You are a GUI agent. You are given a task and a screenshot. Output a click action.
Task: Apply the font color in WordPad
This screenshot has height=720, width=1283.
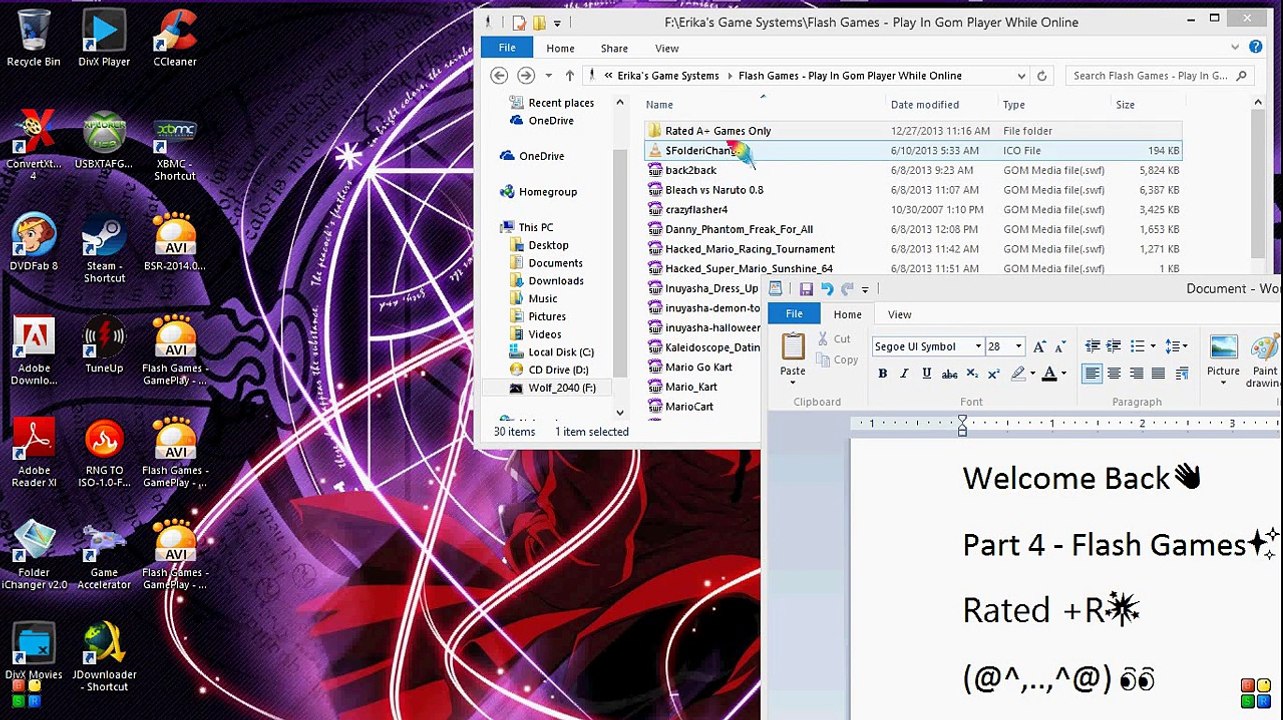coord(1049,374)
